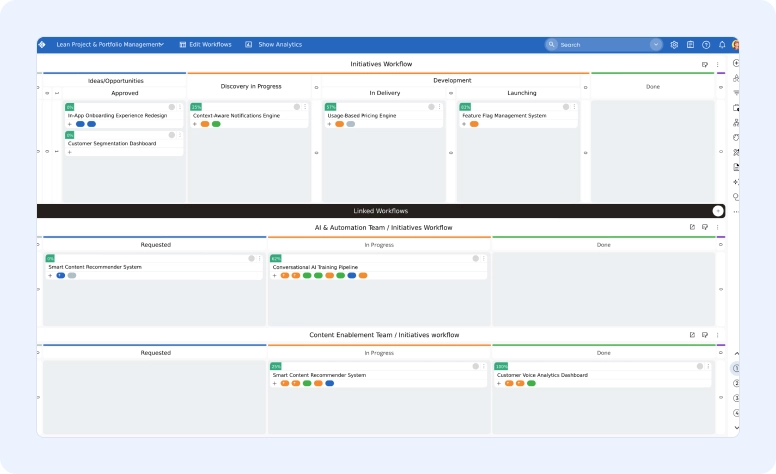Open the search options dropdown arrow
The image size is (776, 474).
point(656,45)
